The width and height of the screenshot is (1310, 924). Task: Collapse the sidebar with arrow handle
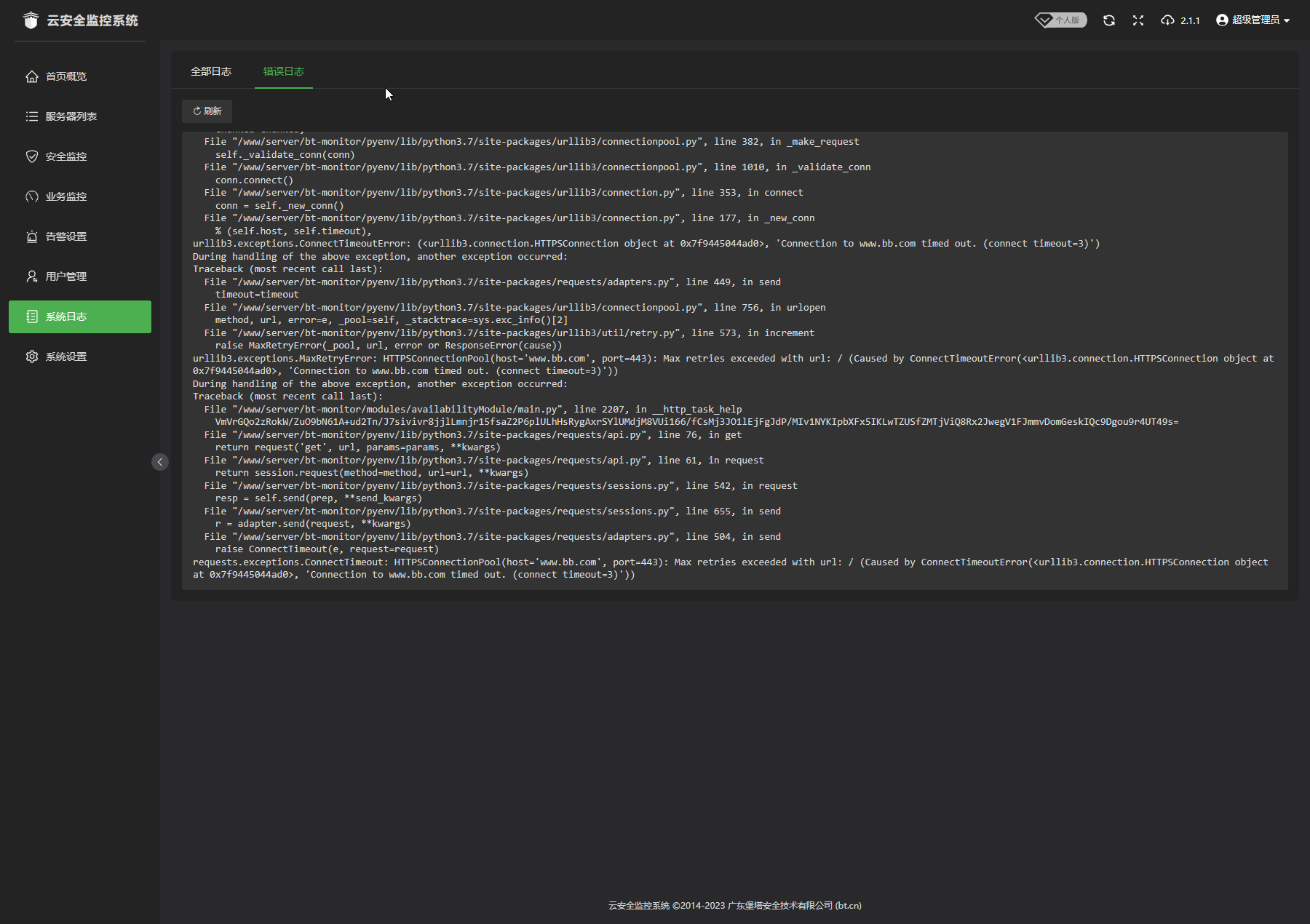(160, 462)
